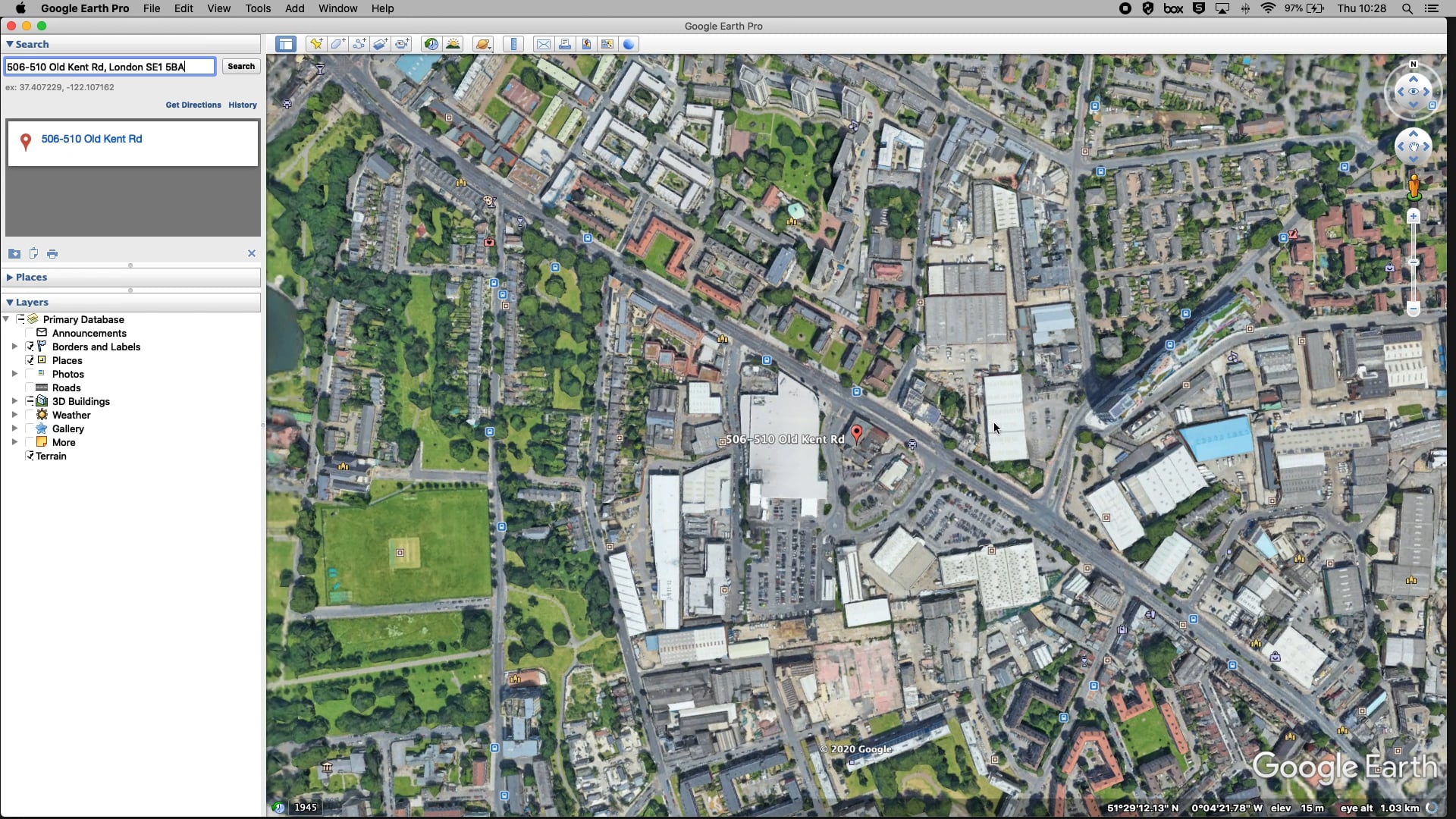Click the zoom slider handle
The height and width of the screenshot is (819, 1456).
[1413, 262]
